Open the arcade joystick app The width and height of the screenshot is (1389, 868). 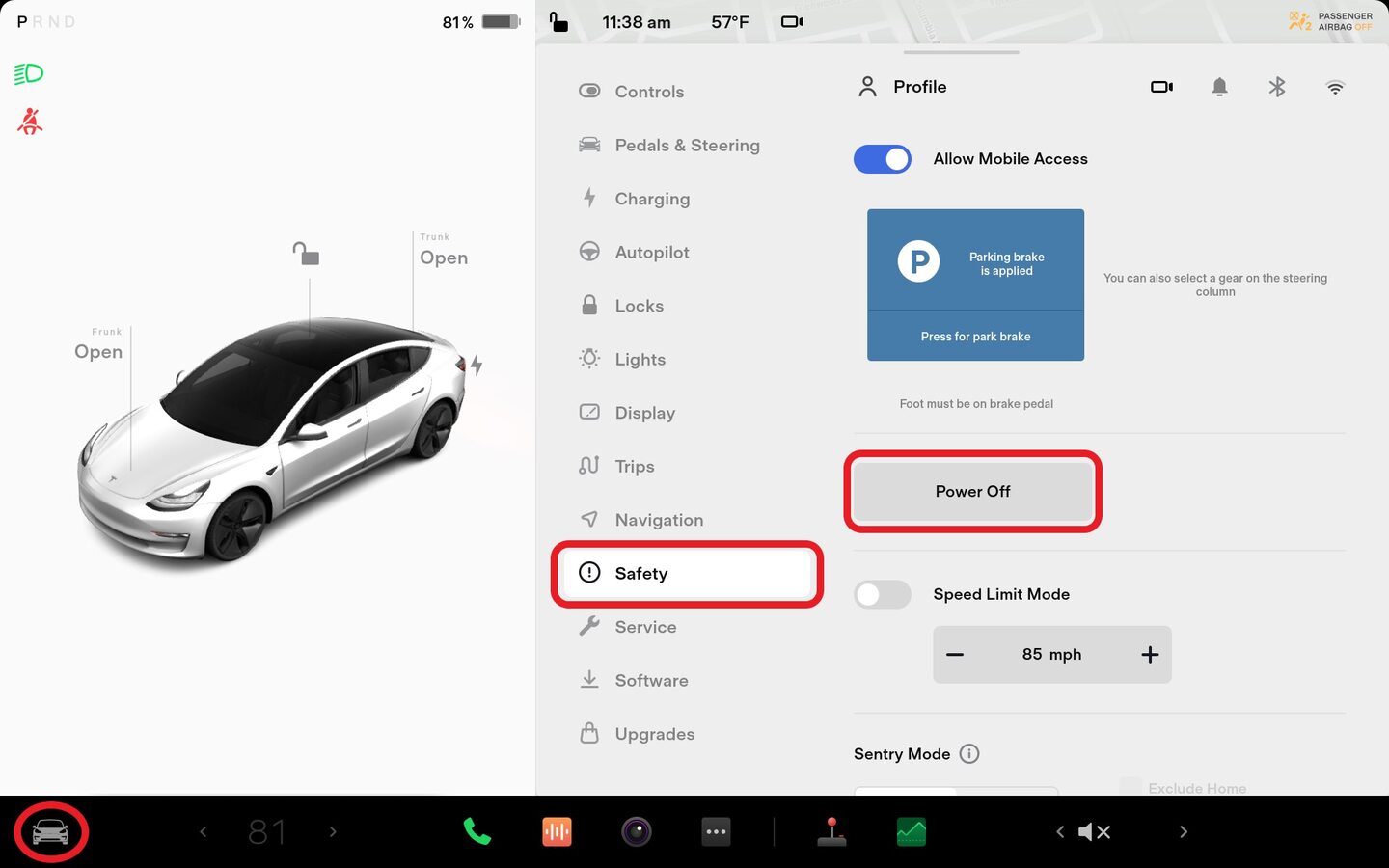tap(831, 831)
